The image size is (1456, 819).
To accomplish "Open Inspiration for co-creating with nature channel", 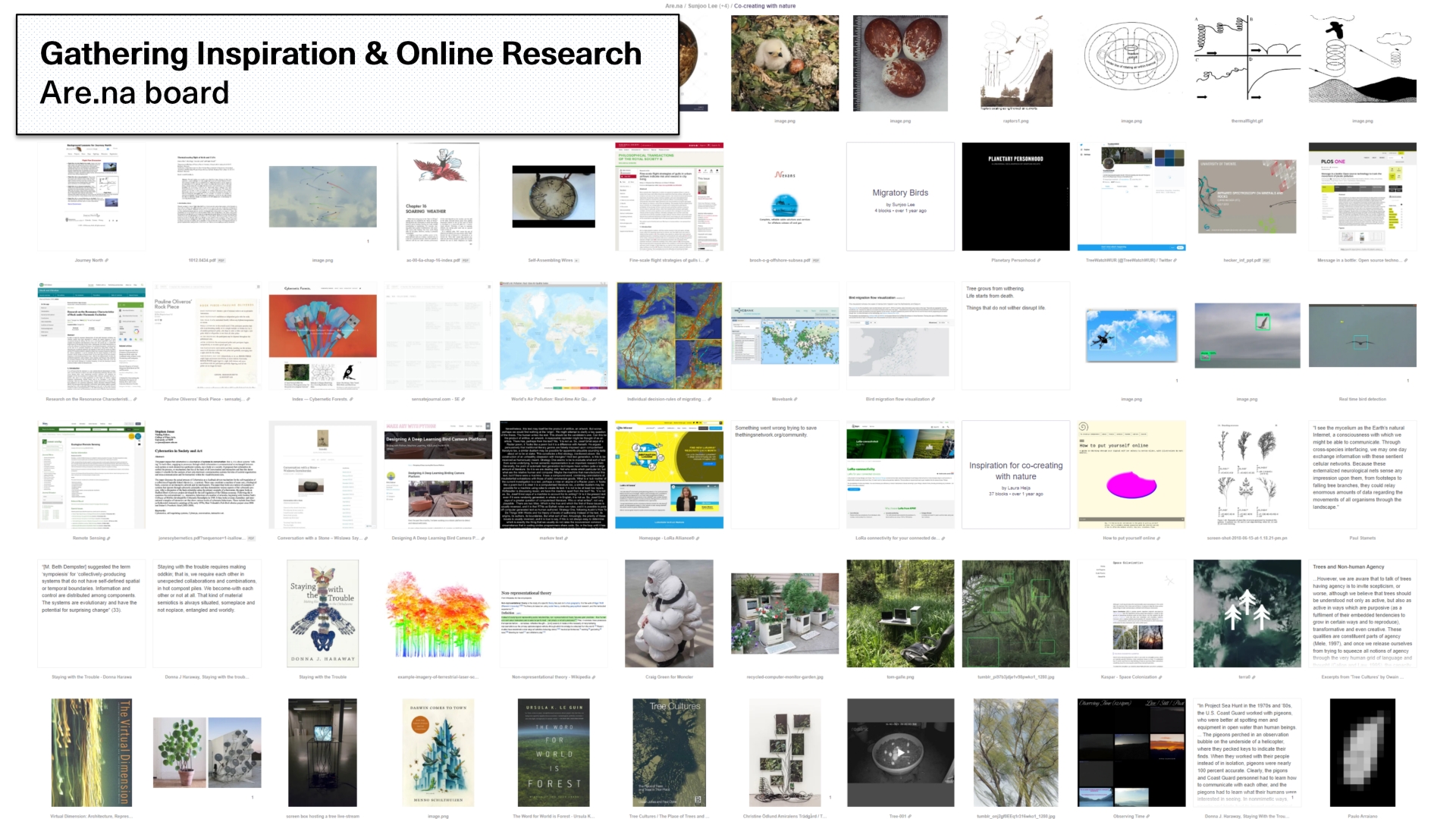I will [1015, 475].
